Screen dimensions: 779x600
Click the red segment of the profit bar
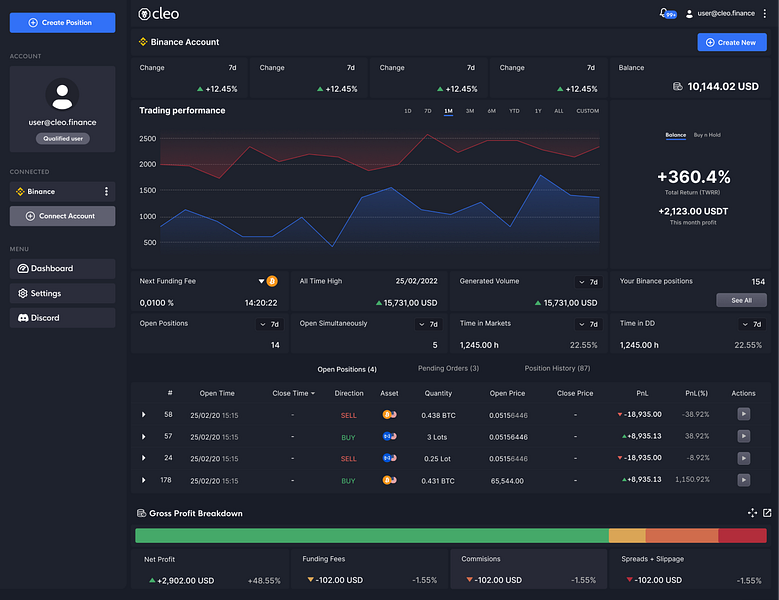[x=742, y=535]
